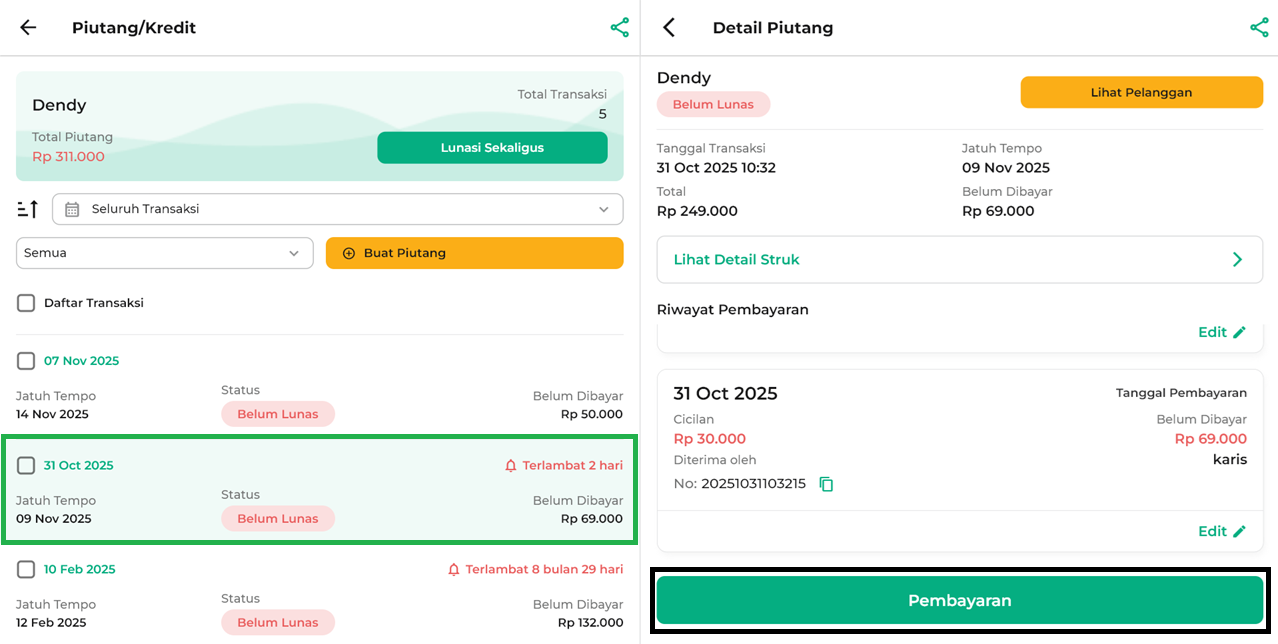
Task: Copy payment number 20251031103215
Action: (x=826, y=484)
